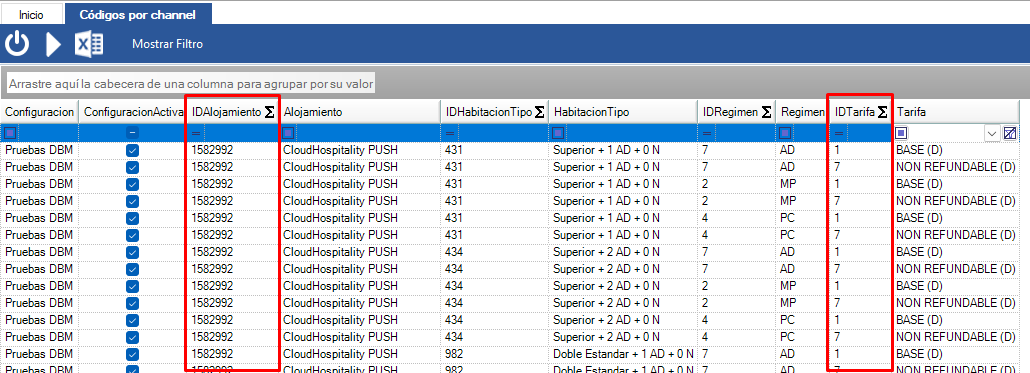
Task: Uncheck ConfiguracionActiva in the 431 MP BASE row
Action: click(x=132, y=184)
